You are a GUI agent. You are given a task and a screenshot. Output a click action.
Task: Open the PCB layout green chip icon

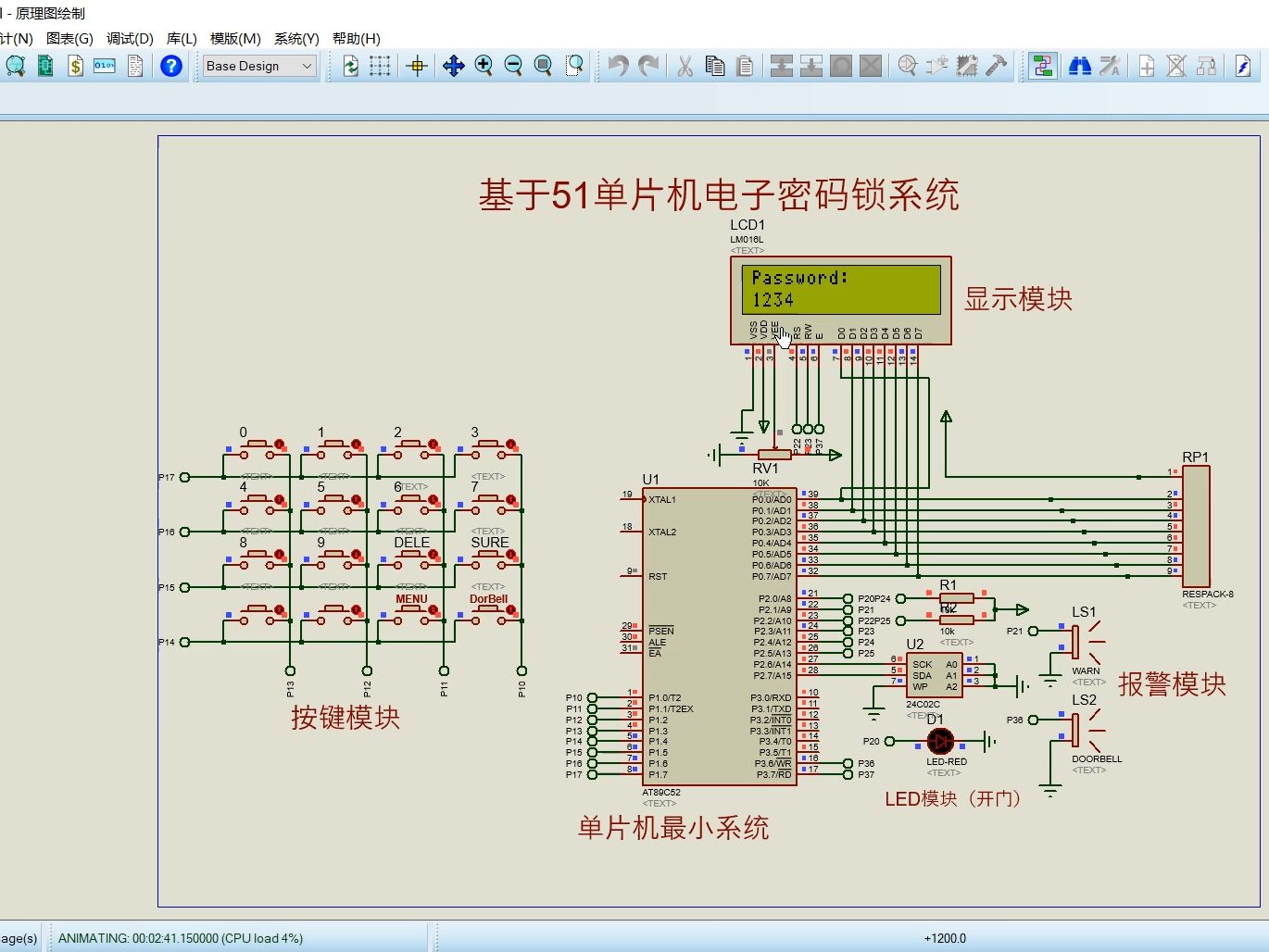pyautogui.click(x=45, y=66)
